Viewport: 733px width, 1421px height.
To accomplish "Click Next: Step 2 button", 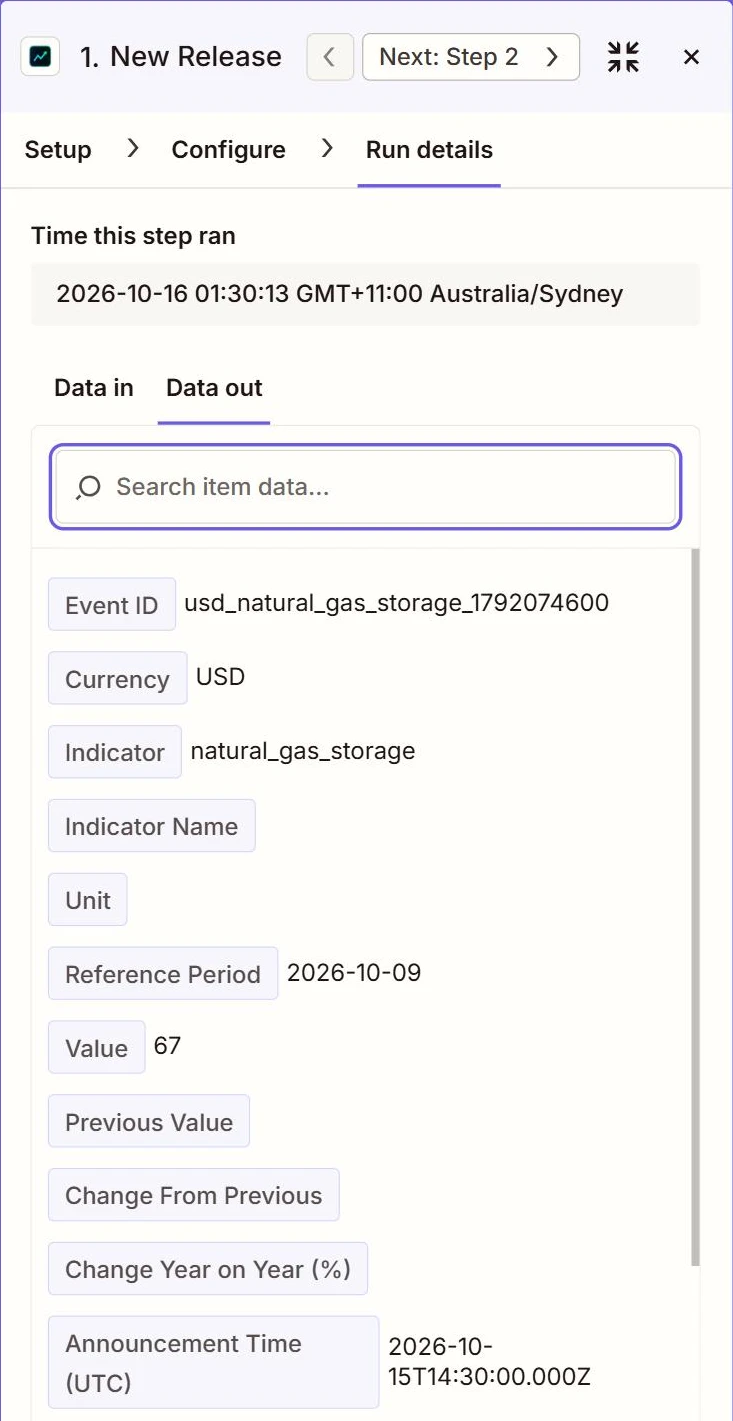I will 471,57.
